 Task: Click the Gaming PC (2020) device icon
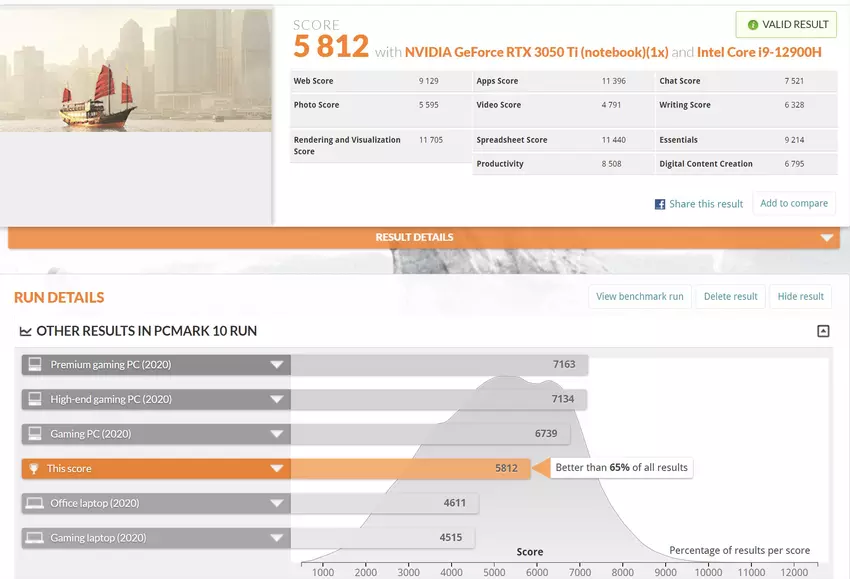point(35,434)
